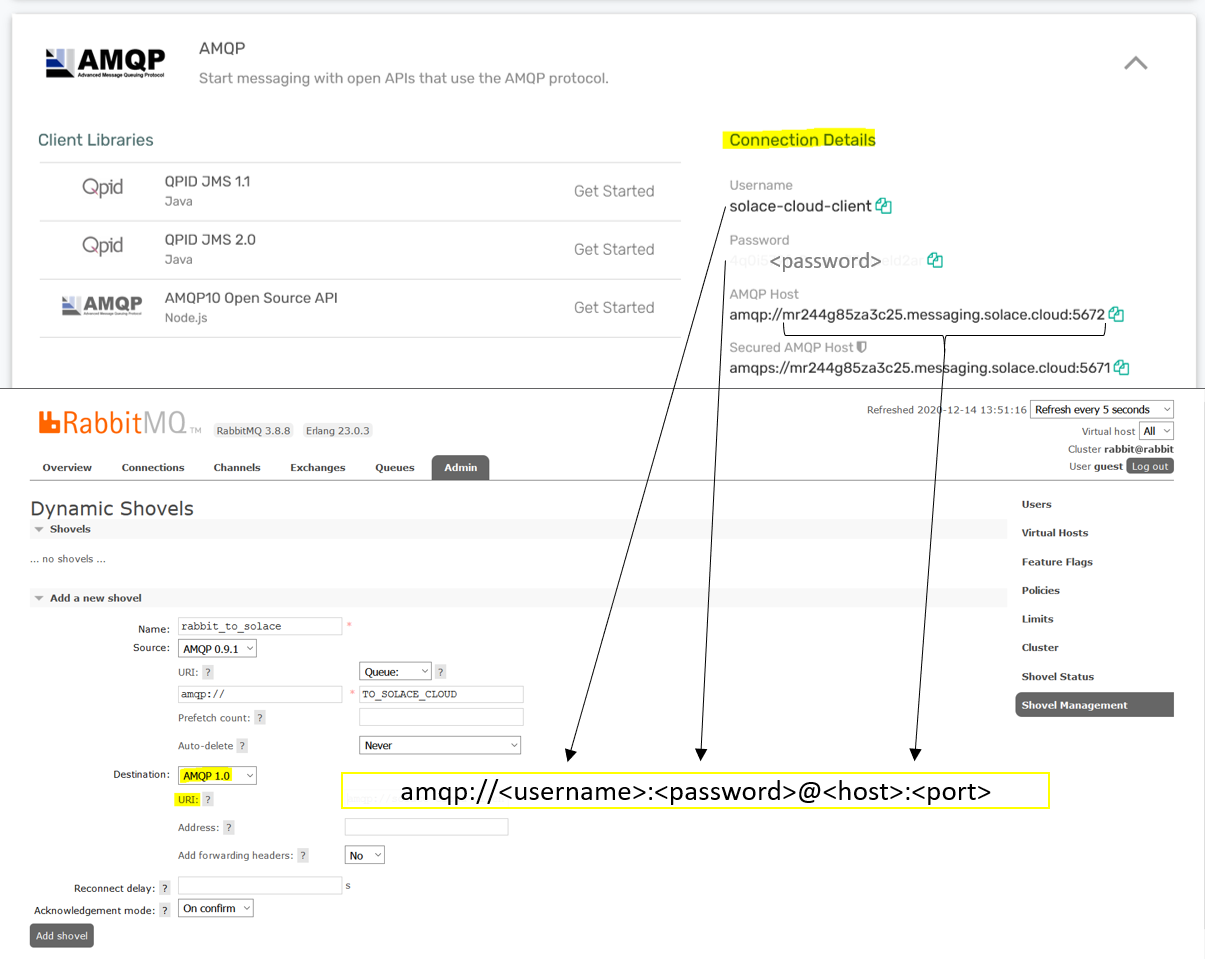Screen dimensions: 1205x959
Task: Open the Virtual host selector
Action: pyautogui.click(x=1156, y=430)
